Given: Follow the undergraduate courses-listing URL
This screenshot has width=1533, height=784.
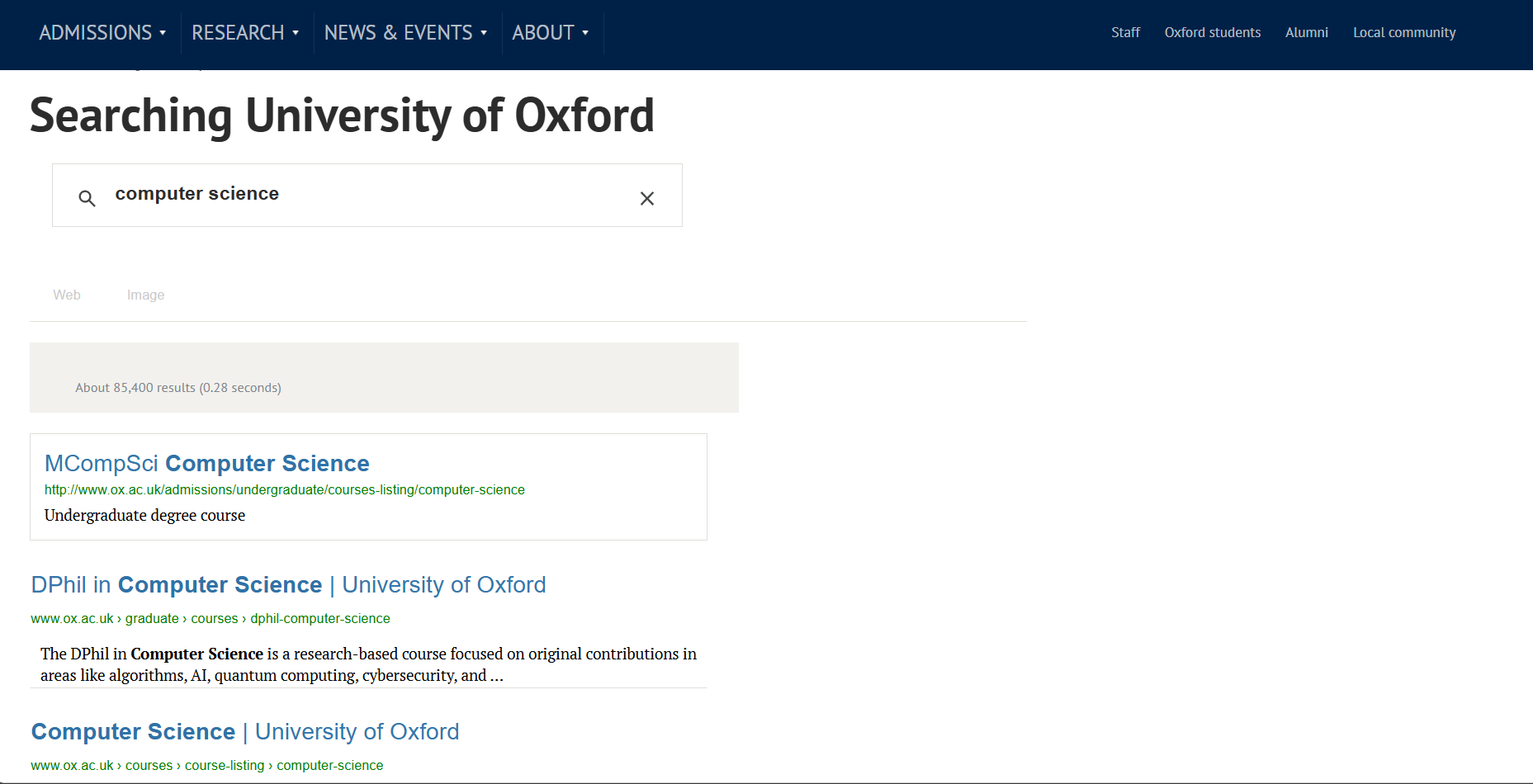Looking at the screenshot, I should 284,490.
